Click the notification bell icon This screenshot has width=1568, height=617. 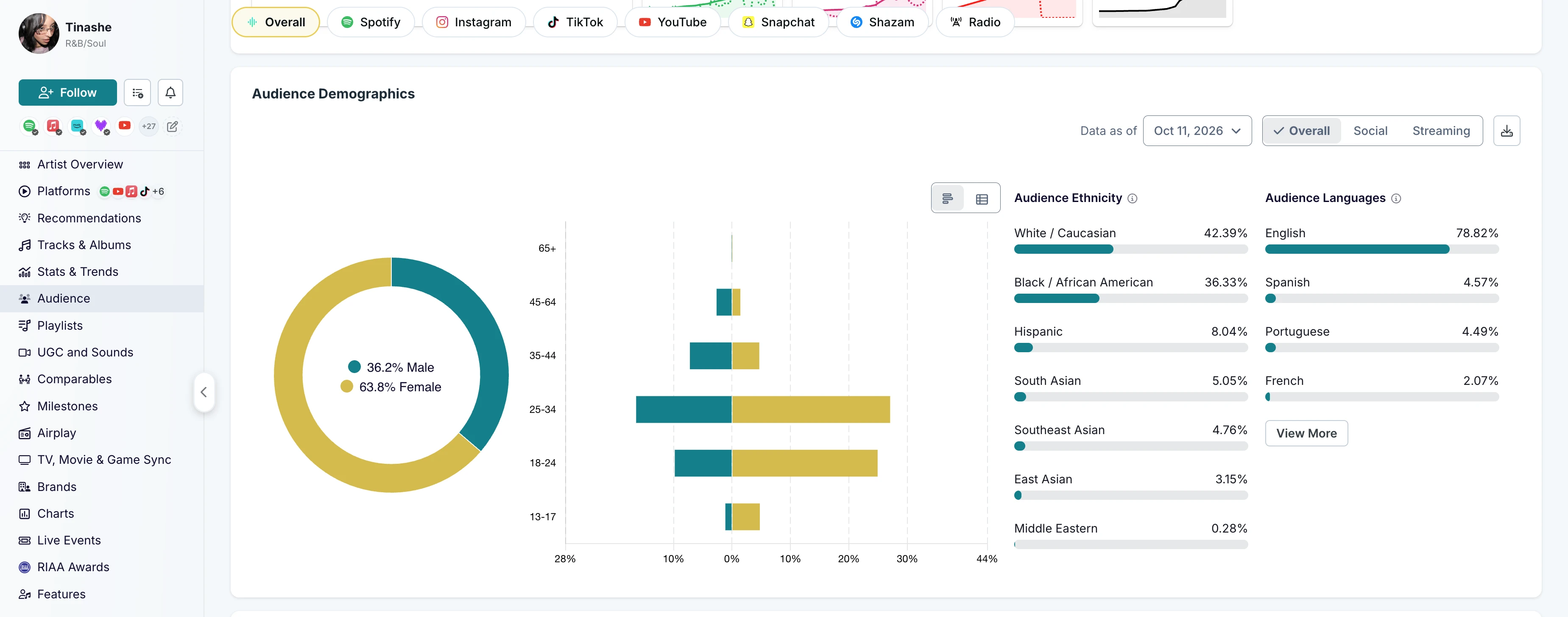[170, 93]
